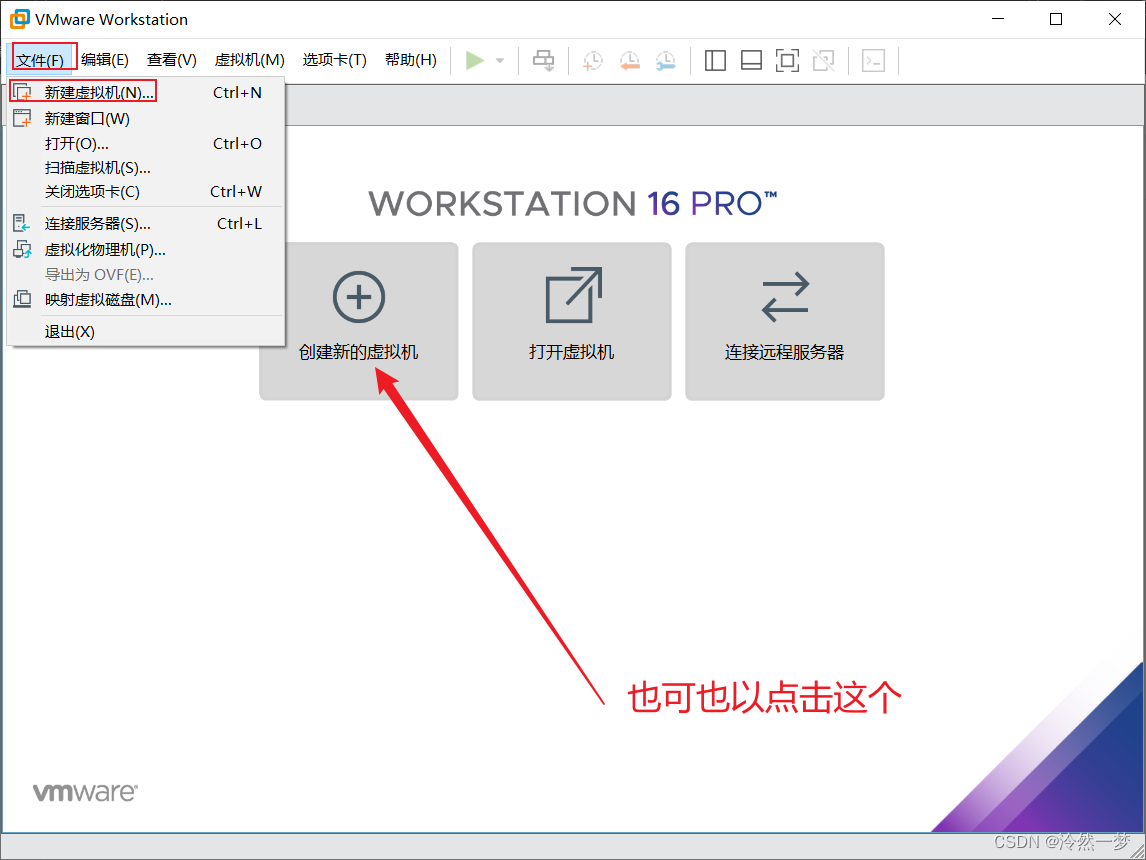Screen dimensions: 1146x860
Task: Click the 虚拟化物理机 menu icon
Action: [23, 250]
